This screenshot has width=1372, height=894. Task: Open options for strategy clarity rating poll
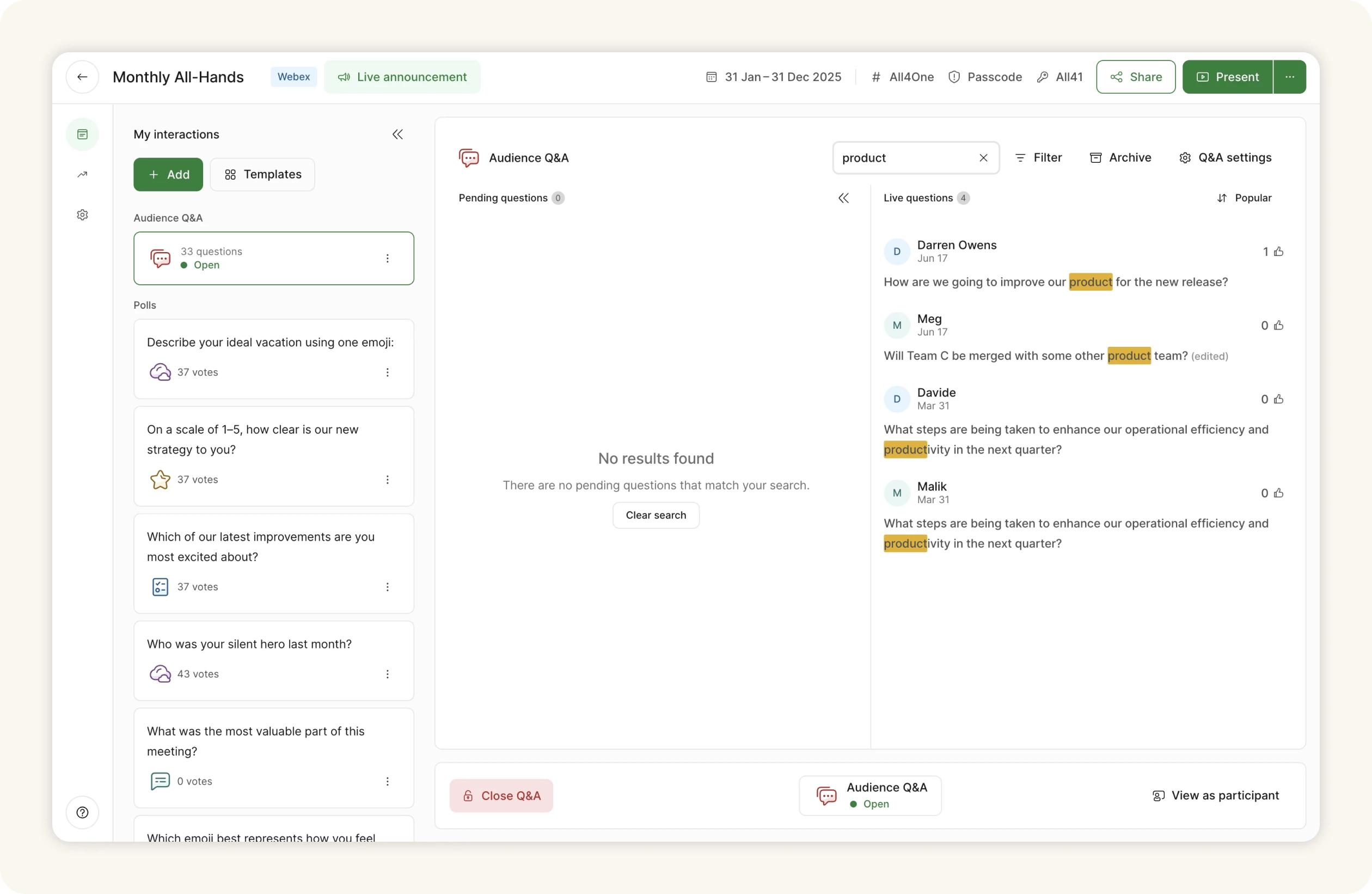point(388,480)
